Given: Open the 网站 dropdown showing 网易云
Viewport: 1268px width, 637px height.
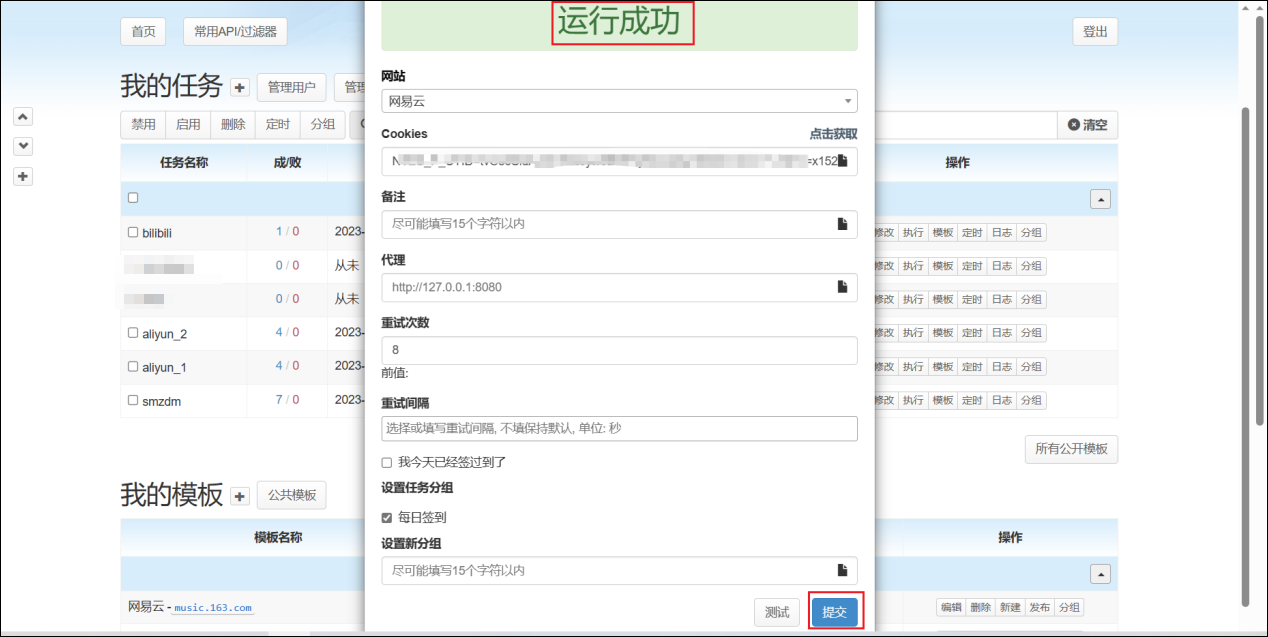Looking at the screenshot, I should pyautogui.click(x=619, y=101).
